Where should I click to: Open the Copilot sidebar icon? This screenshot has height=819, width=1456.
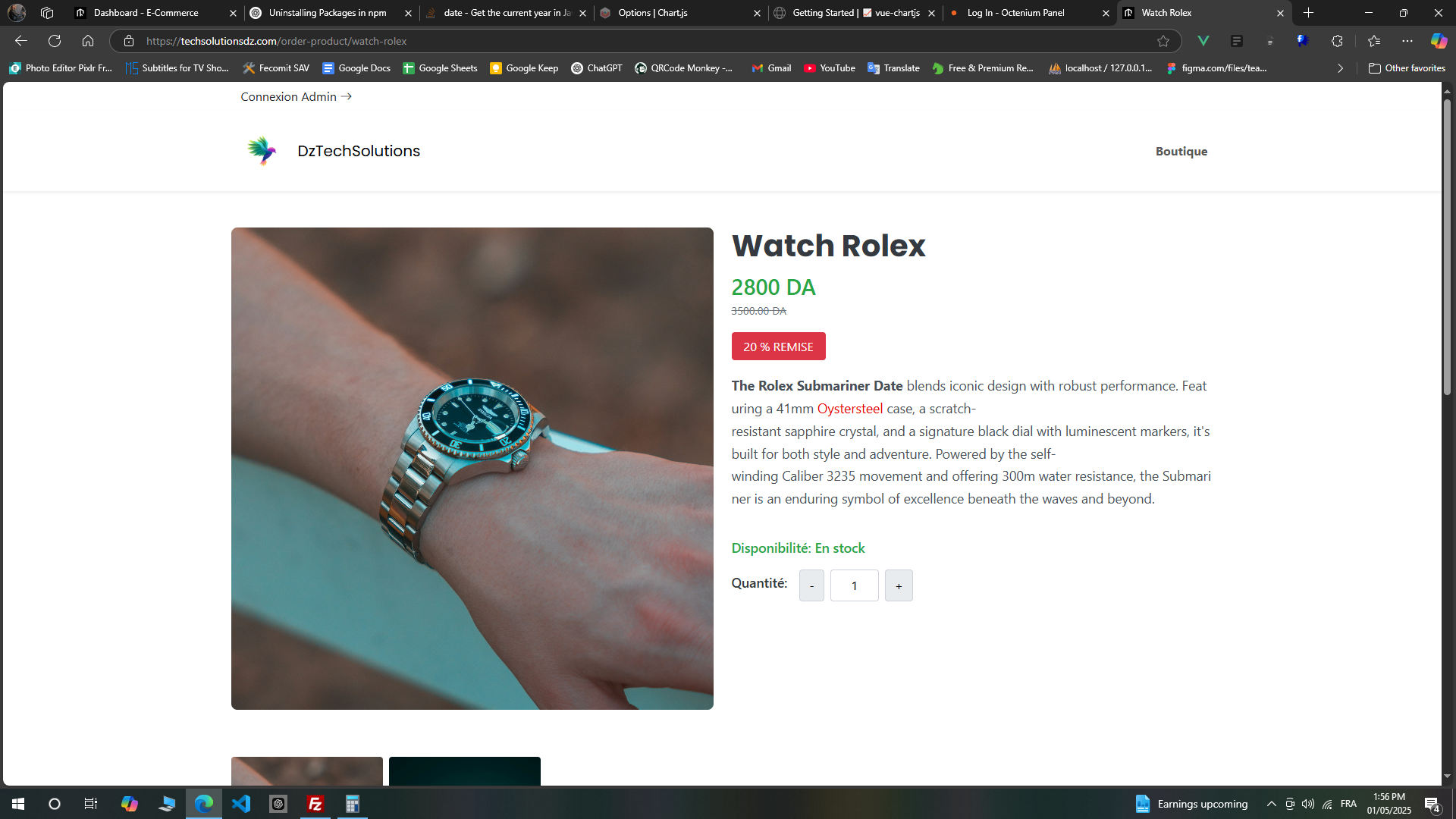1439,41
